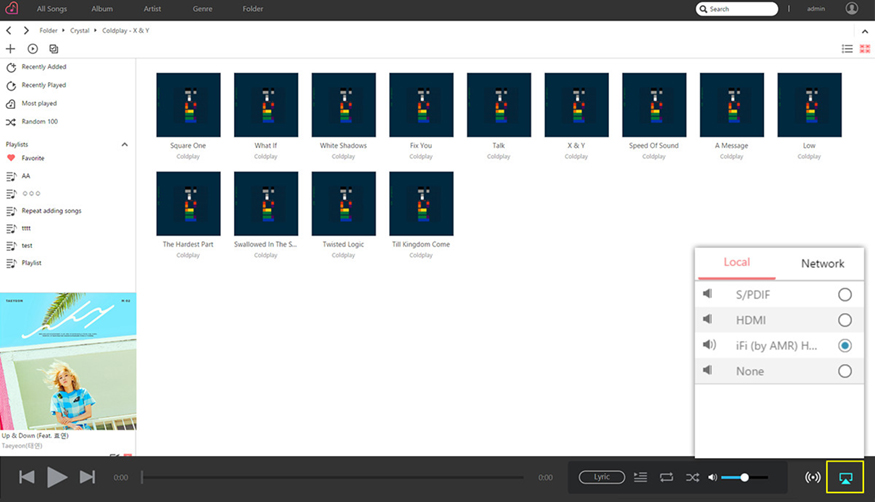This screenshot has width=875, height=502.
Task: Open the Speed Of Sound thumbnail
Action: point(654,105)
